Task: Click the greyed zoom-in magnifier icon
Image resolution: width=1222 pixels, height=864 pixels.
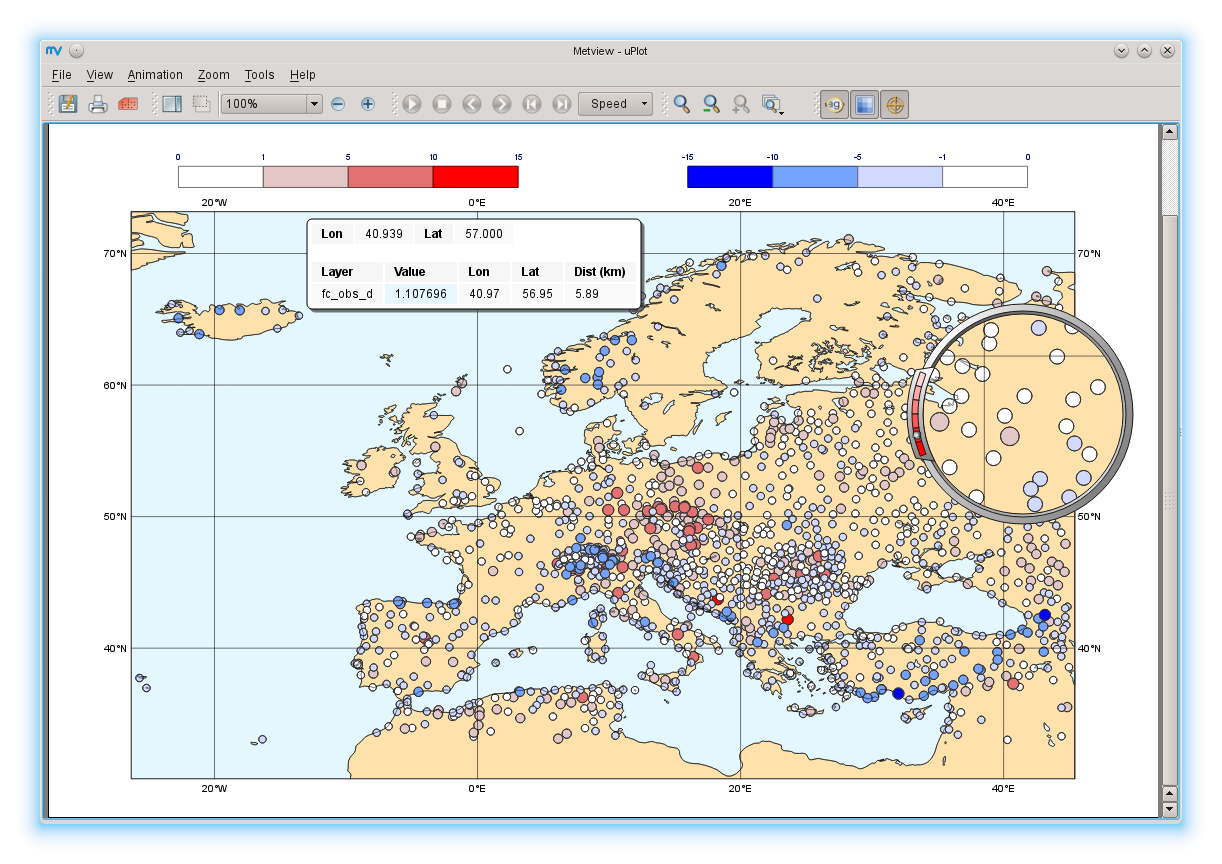Action: tap(742, 103)
